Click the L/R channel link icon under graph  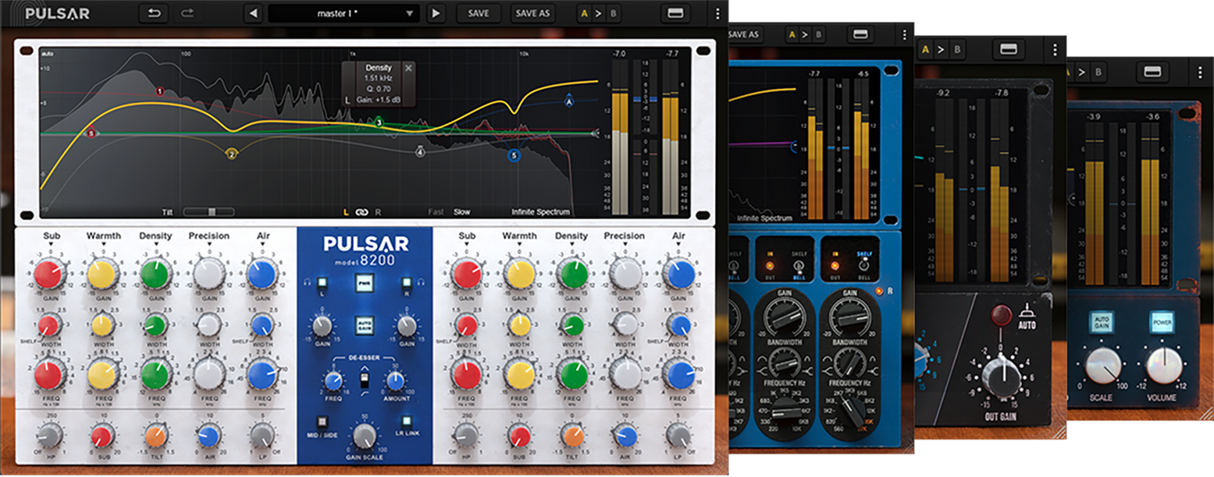tap(361, 212)
